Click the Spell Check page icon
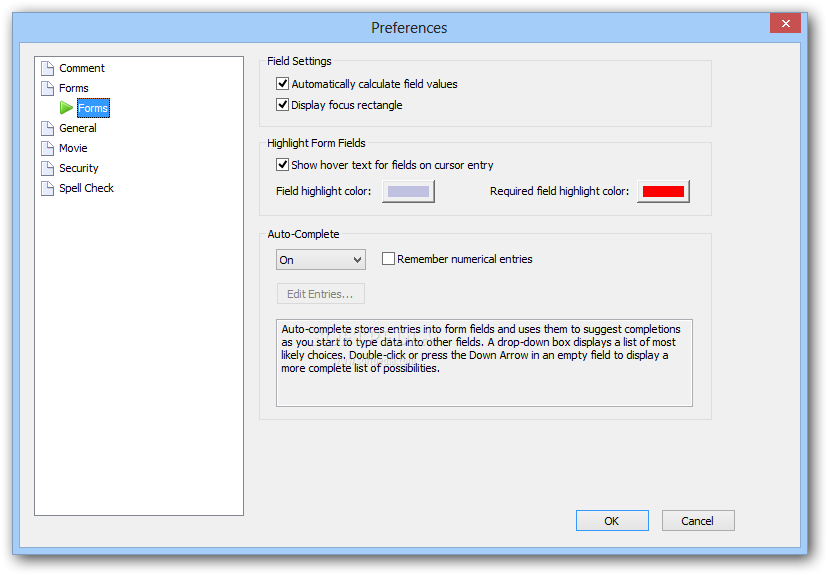Image resolution: width=828 pixels, height=575 pixels. click(48, 188)
